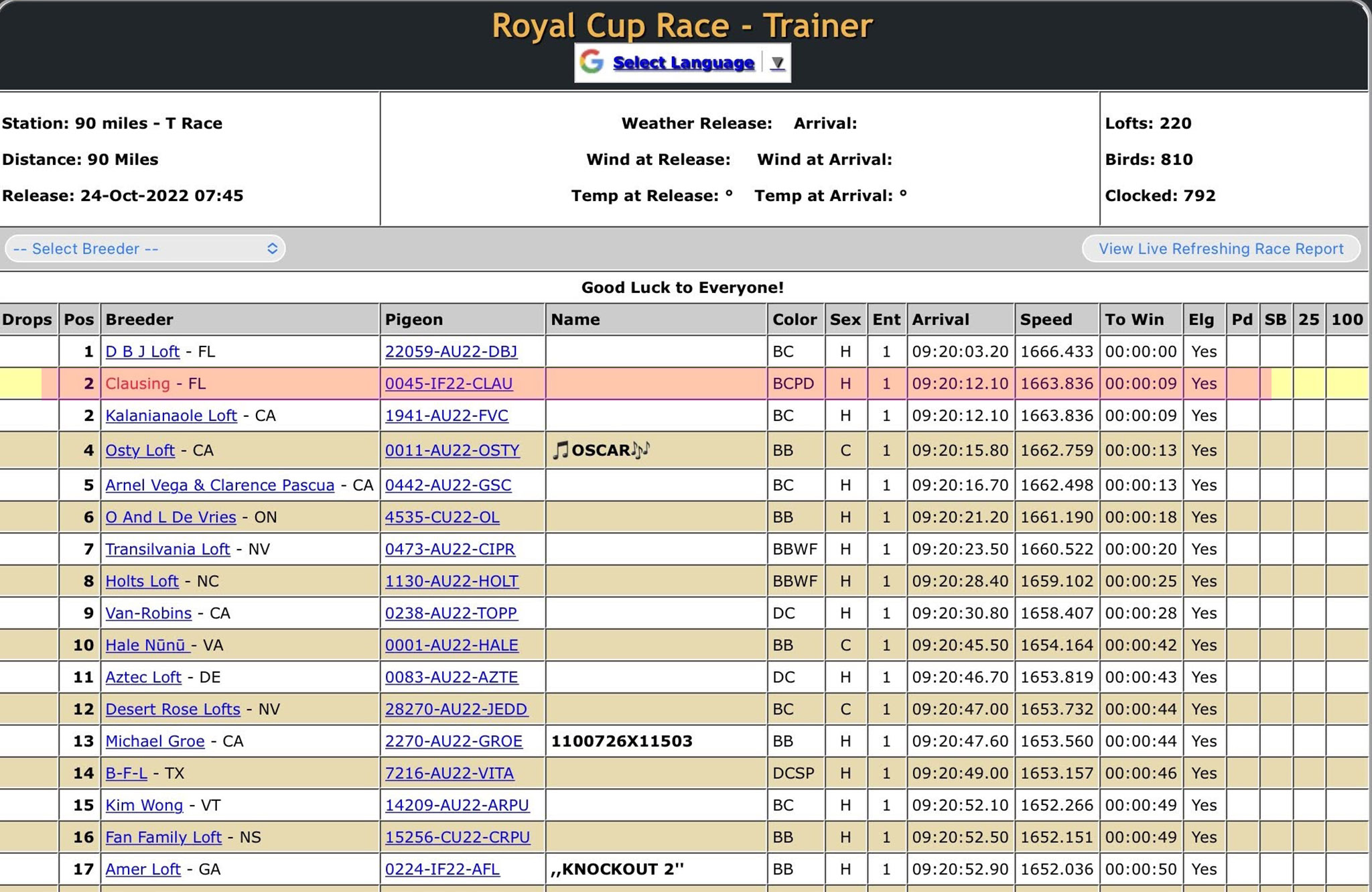Viewport: 1372px width, 892px height.
Task: Open Kalanianaole Loft breeder page
Action: coord(171,416)
